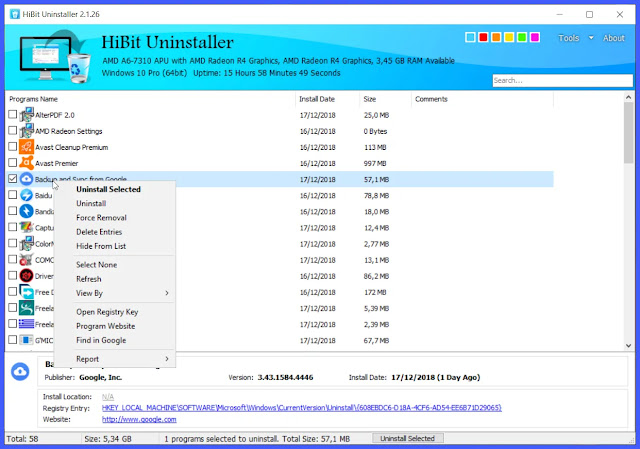Image resolution: width=640 pixels, height=449 pixels.
Task: Click the Bandizip blue icon
Action: point(27,211)
